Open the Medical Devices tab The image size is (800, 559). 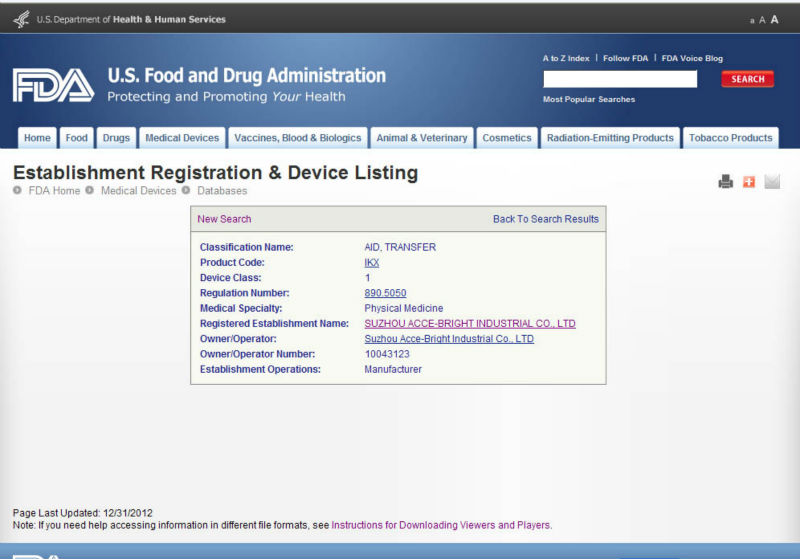[x=182, y=138]
